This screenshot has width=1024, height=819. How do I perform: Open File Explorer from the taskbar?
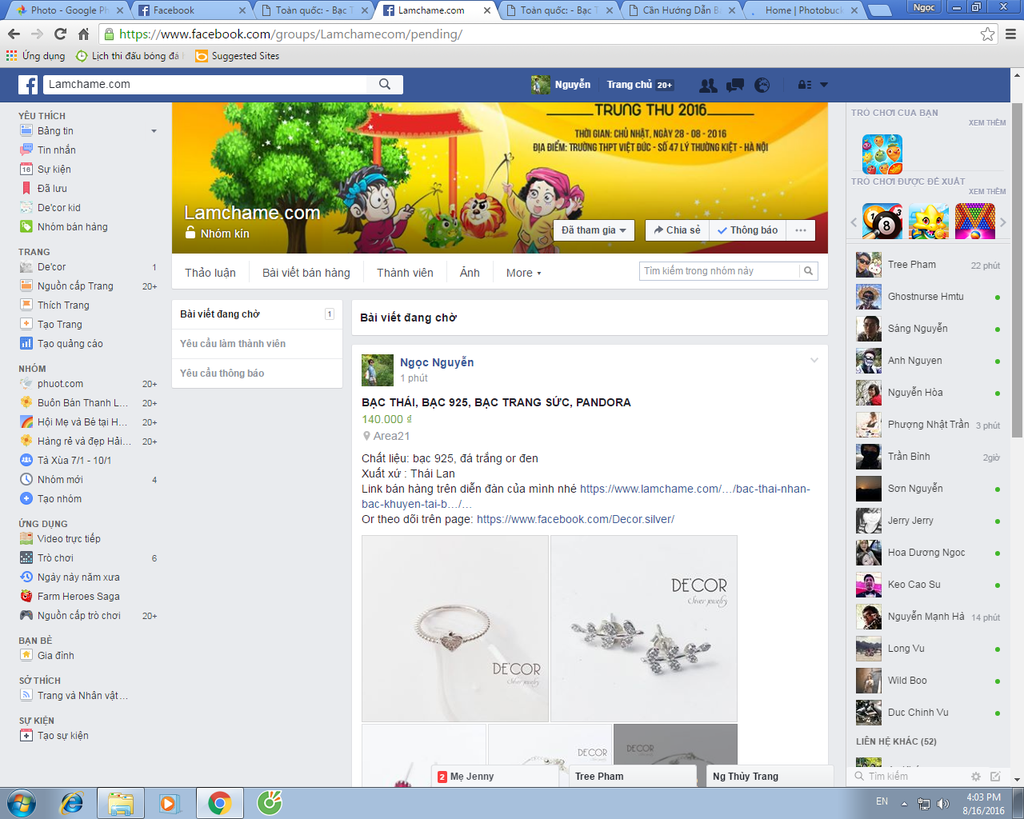(121, 803)
